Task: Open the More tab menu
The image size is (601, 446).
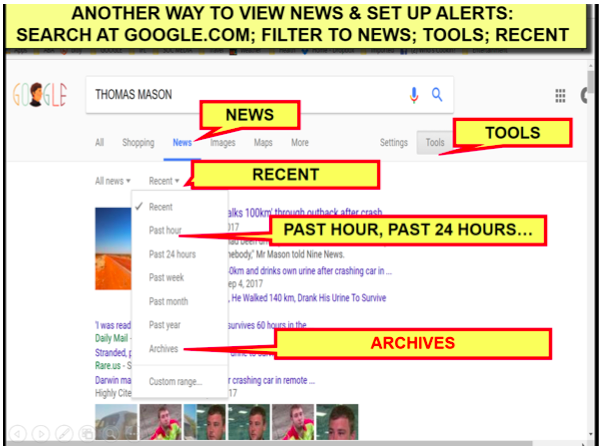Action: point(300,143)
